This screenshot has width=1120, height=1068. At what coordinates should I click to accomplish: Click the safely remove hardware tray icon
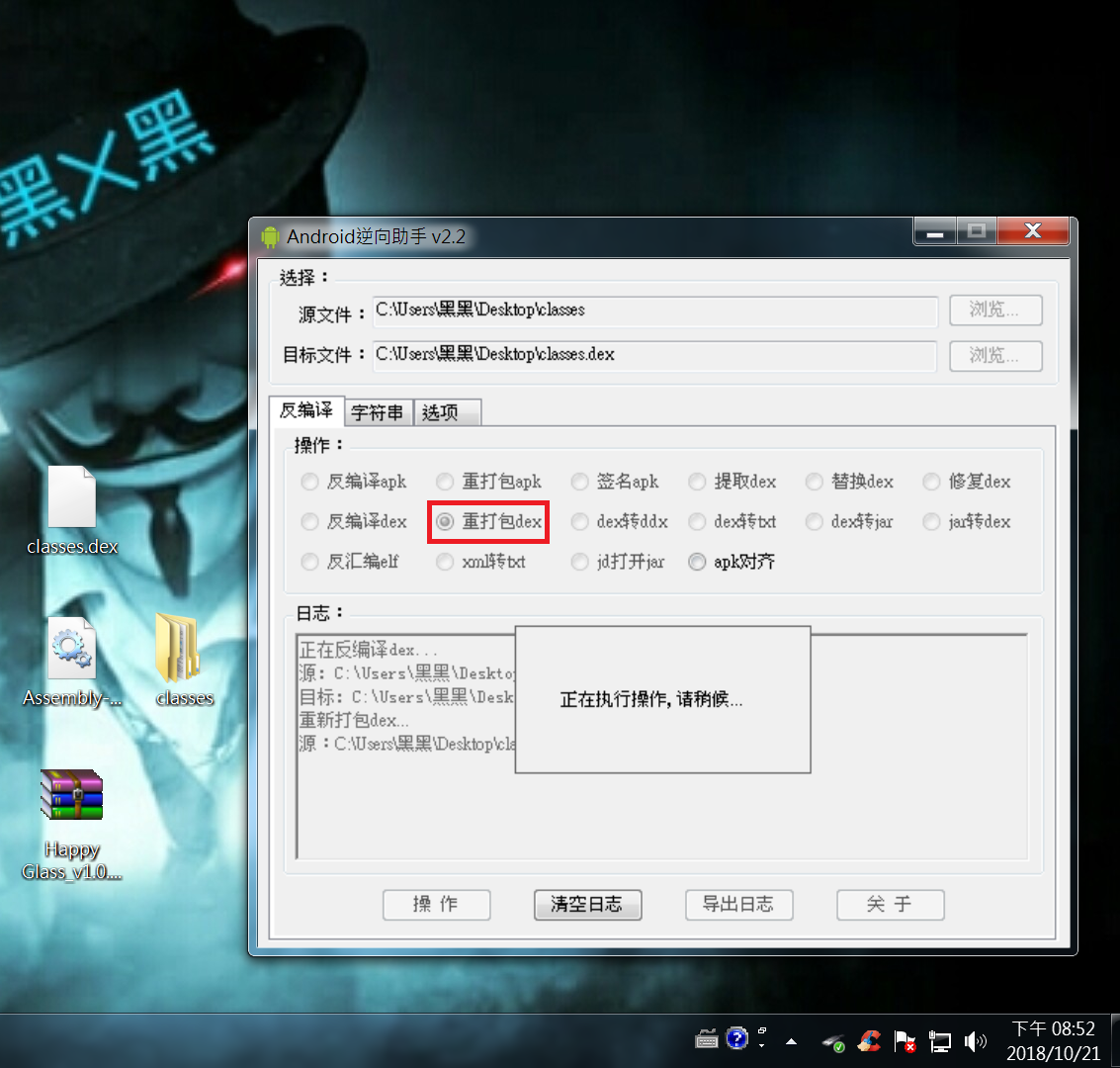click(833, 1043)
